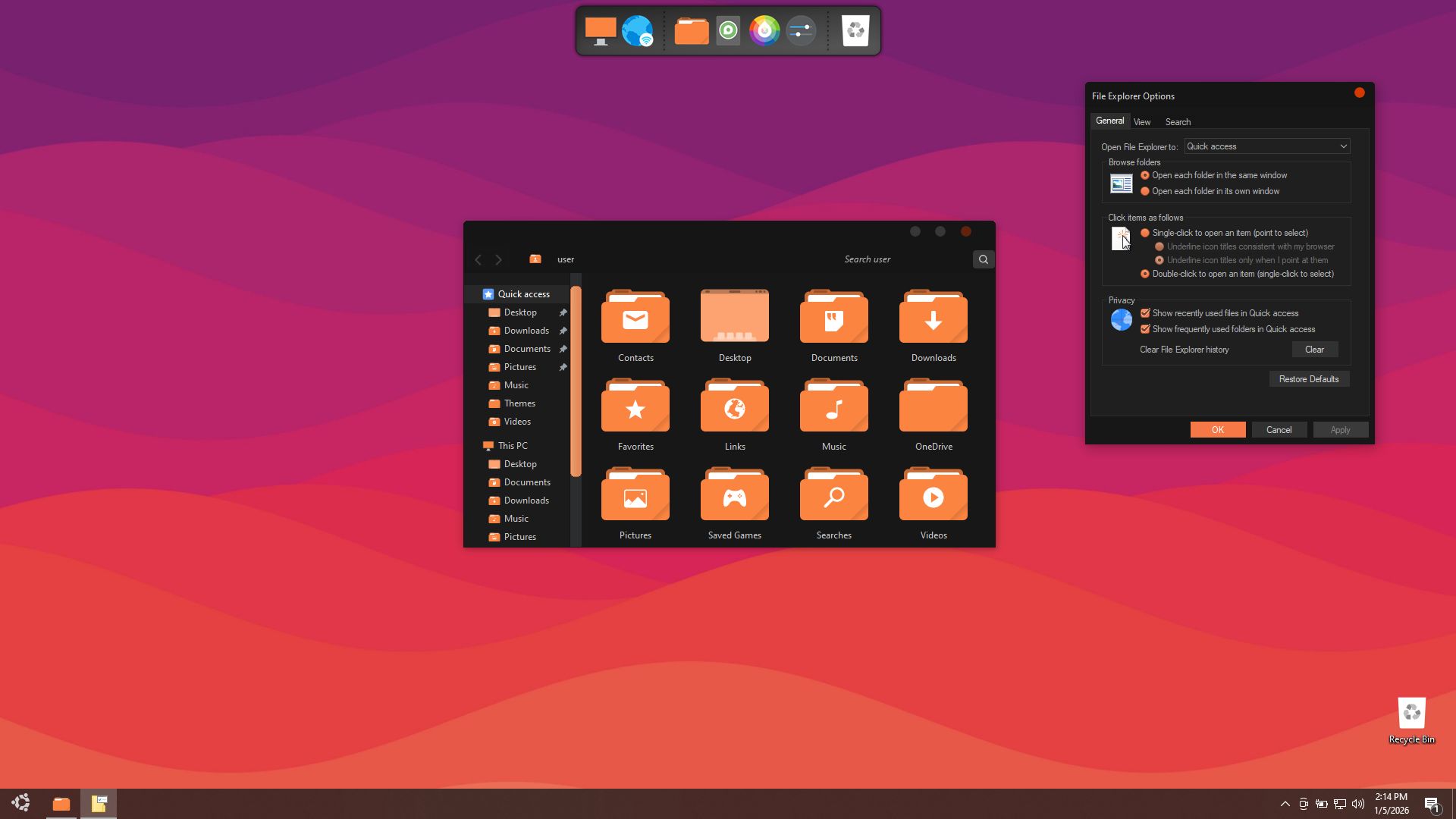Click the Restore Defaults button

click(x=1308, y=379)
